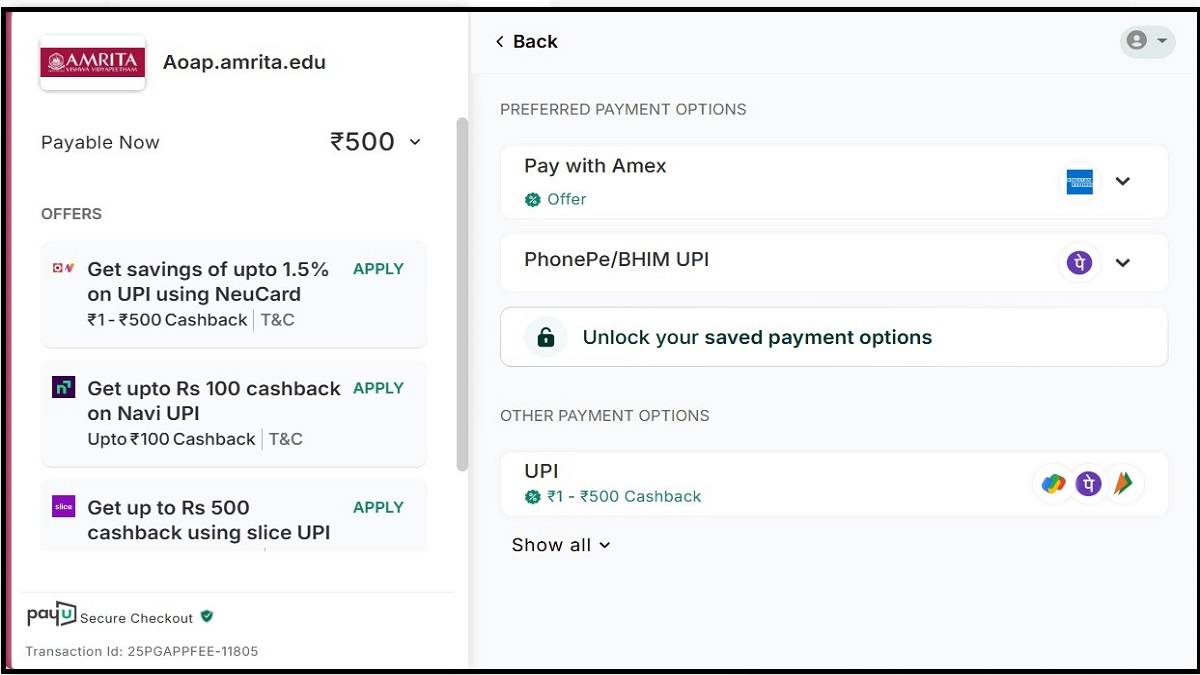This screenshot has height=675, width=1200.
Task: Apply the NeuCard UPI savings offer
Action: pyautogui.click(x=378, y=269)
